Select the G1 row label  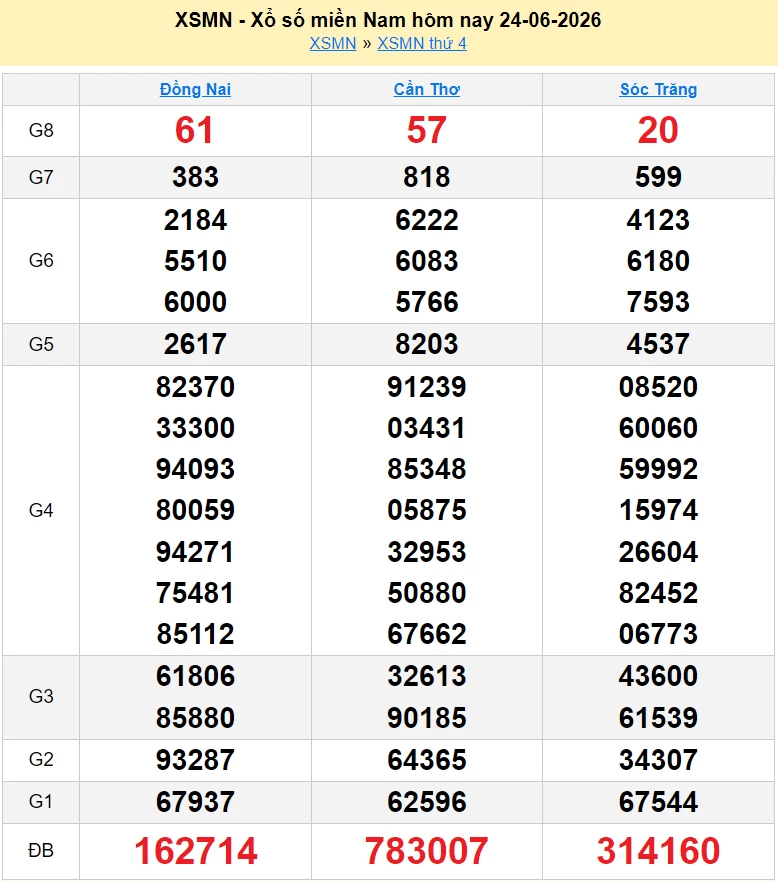pyautogui.click(x=41, y=801)
